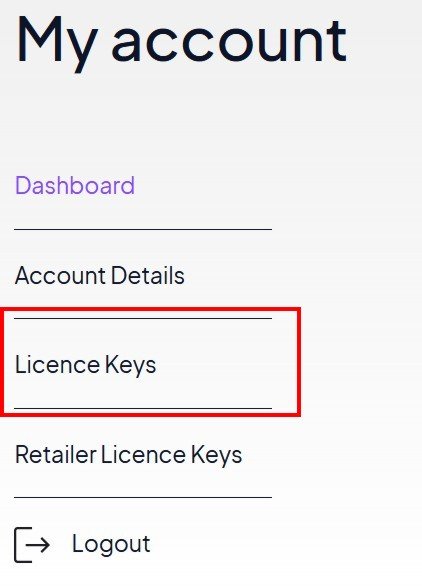
Task: Click the Logout arrow icon
Action: click(x=32, y=545)
